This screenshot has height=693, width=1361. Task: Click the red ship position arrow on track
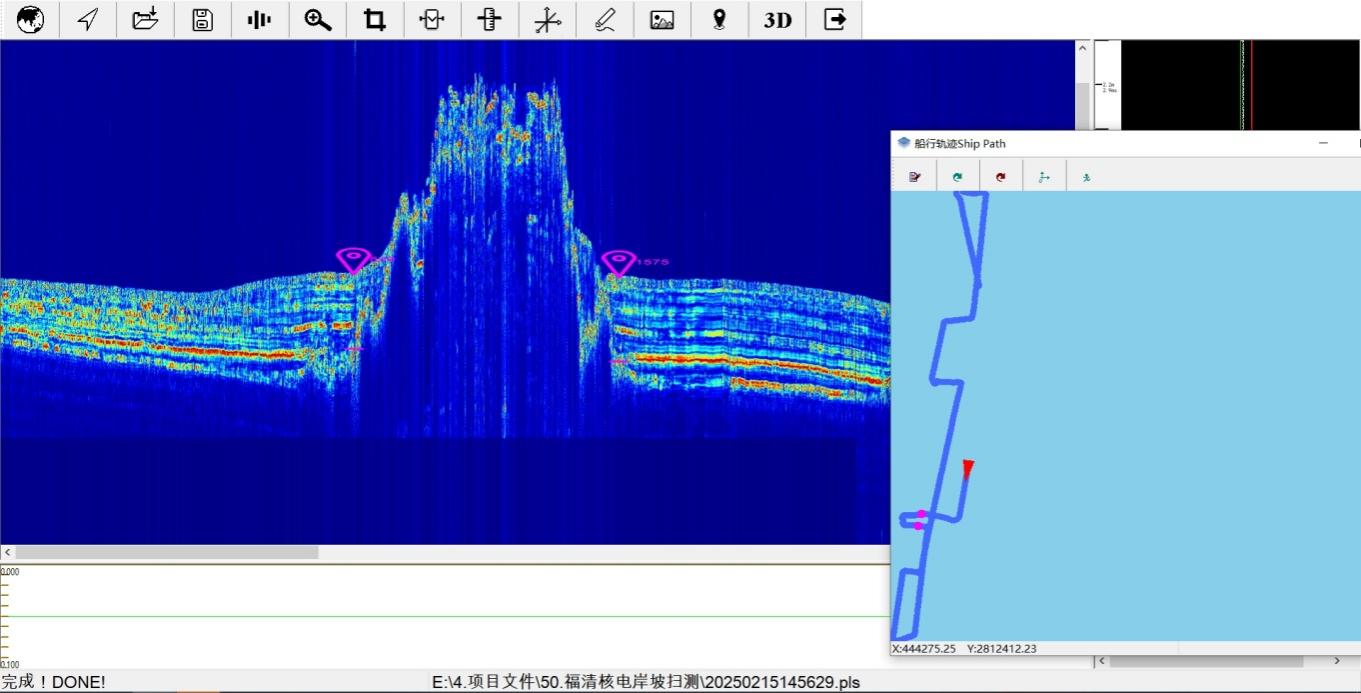click(967, 468)
